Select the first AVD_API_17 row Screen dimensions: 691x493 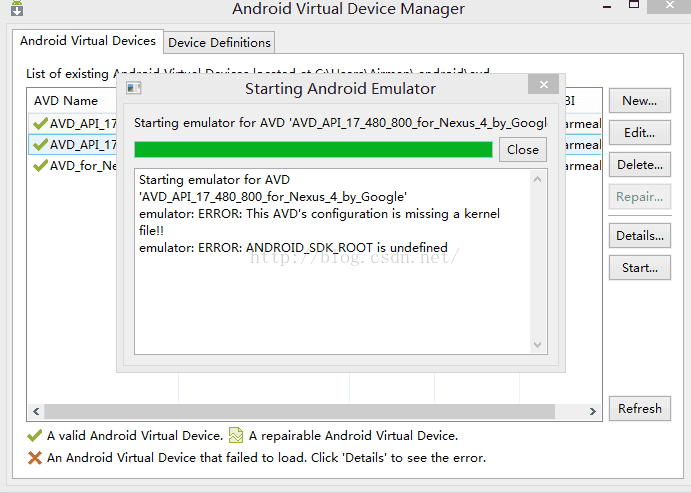tap(74, 123)
